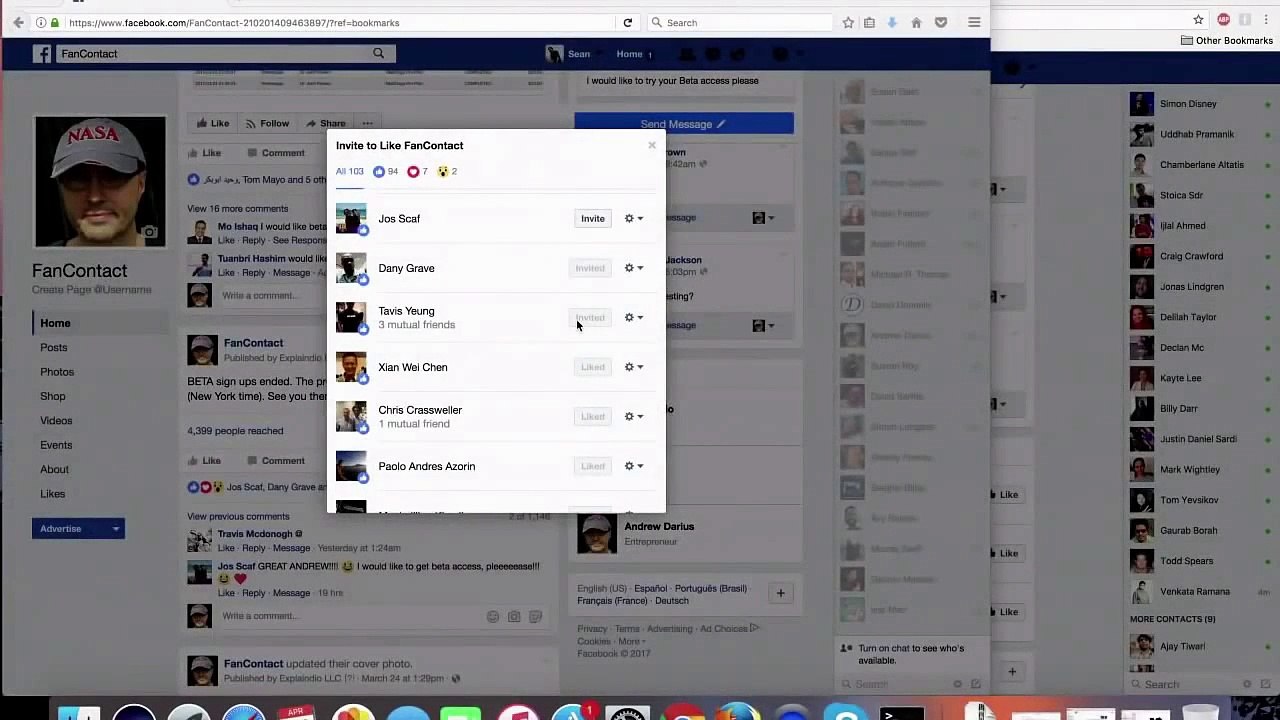Image resolution: width=1280 pixels, height=720 pixels.
Task: Click the Follow button on the page
Action: (x=267, y=124)
